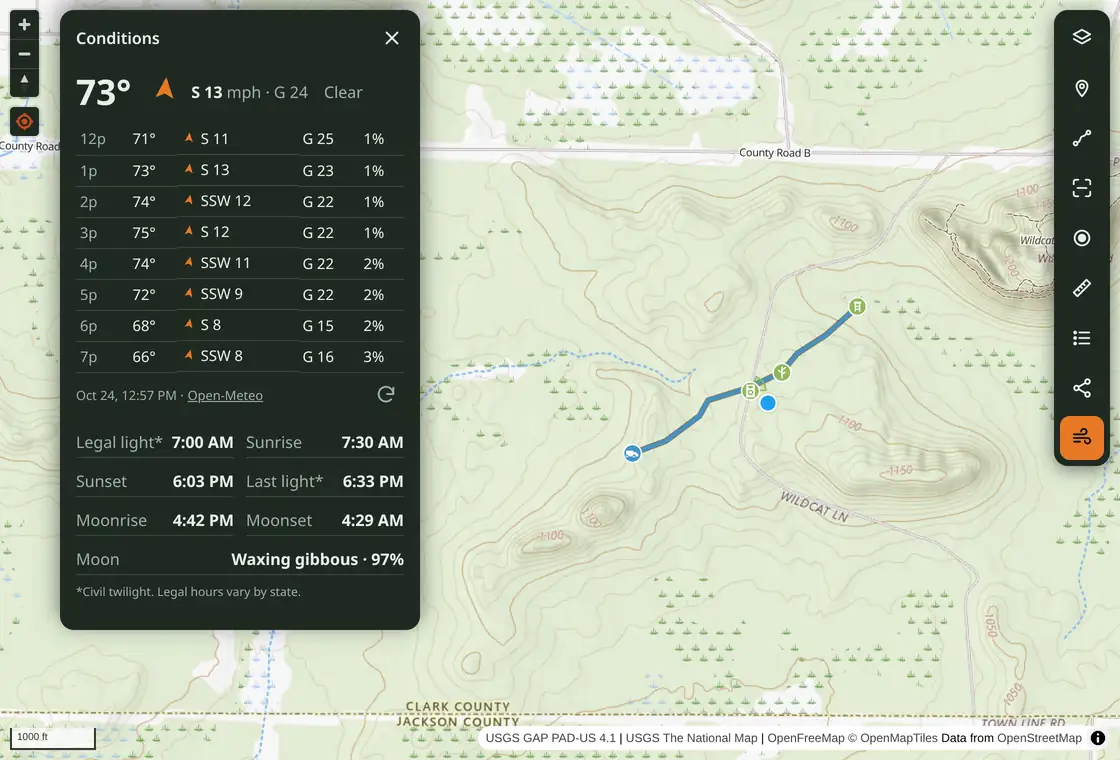The width and height of the screenshot is (1120, 760).
Task: Locate my position with target icon
Action: pos(24,121)
